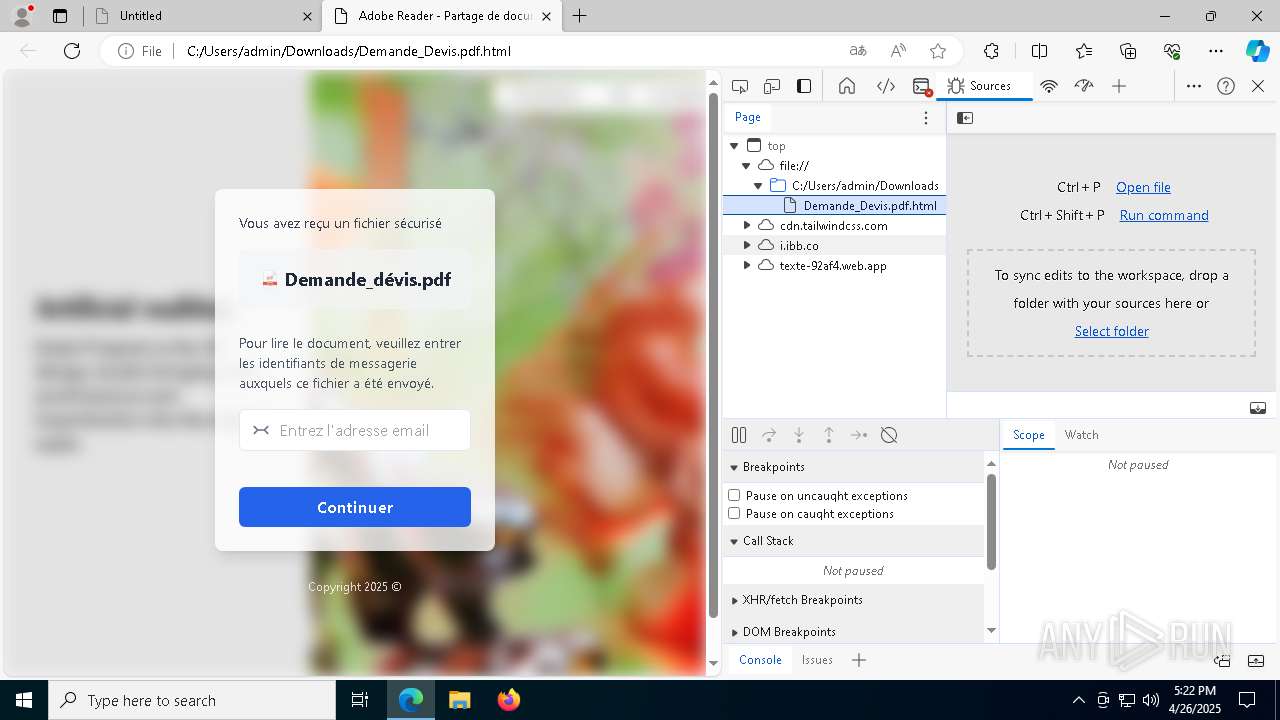This screenshot has height=720, width=1280.
Task: Open Split screen icon in Edge
Action: [1039, 51]
